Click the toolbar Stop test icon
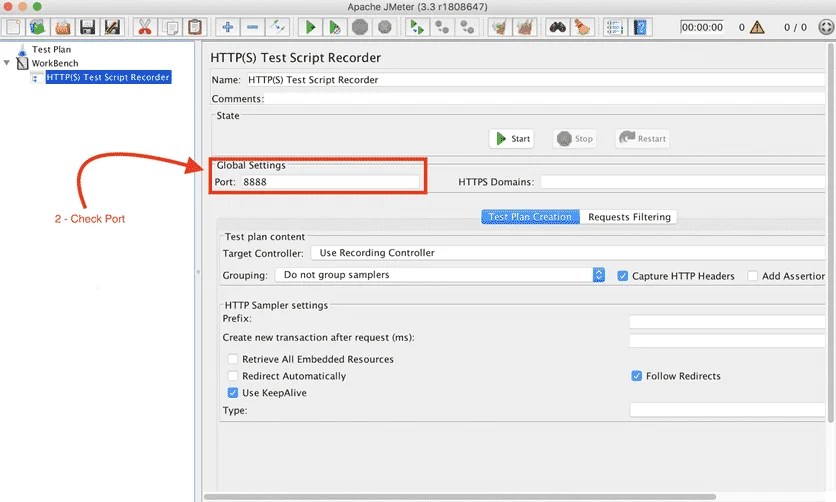 point(360,27)
